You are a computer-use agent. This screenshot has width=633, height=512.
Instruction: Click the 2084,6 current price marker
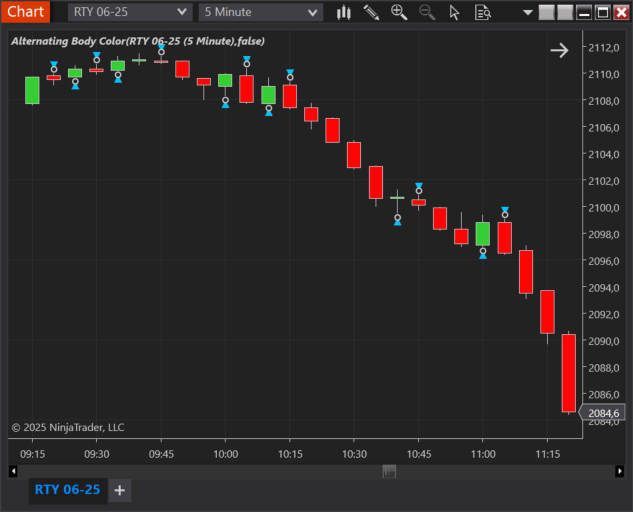(x=602, y=413)
